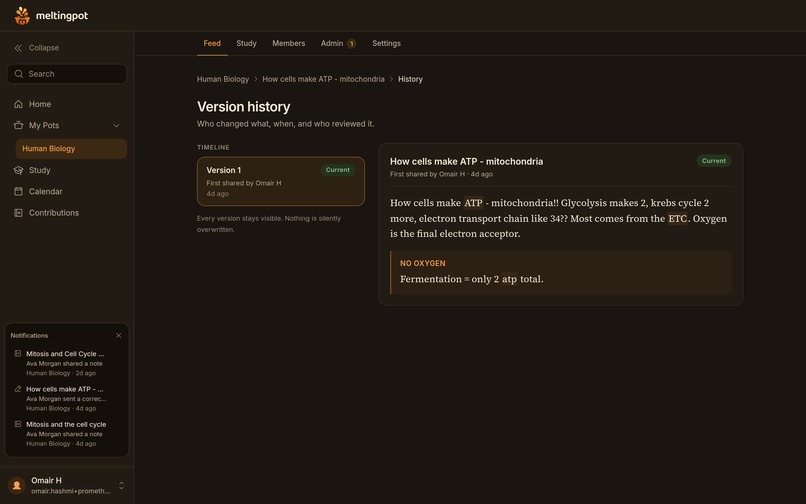
Task: Open 'How cells make ATP - ...' notification
Action: [67, 399]
